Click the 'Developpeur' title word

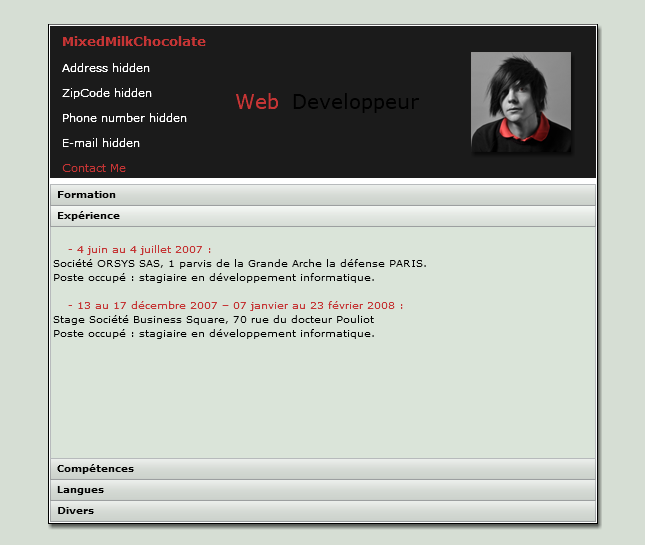[x=355, y=102]
